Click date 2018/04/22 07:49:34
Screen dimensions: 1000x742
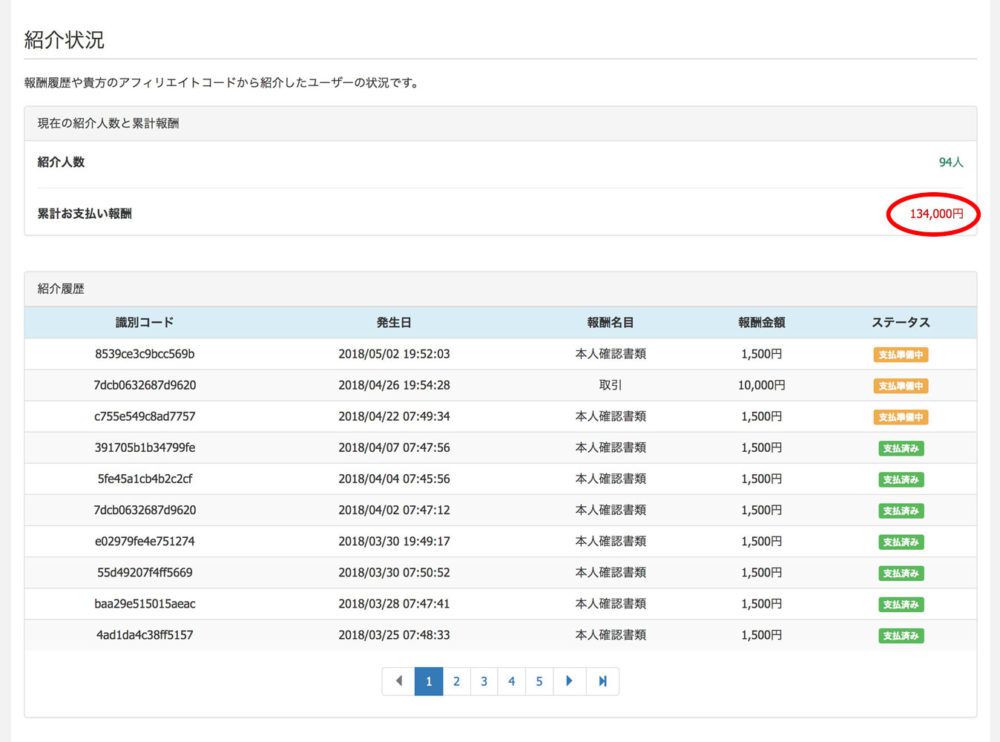[394, 416]
